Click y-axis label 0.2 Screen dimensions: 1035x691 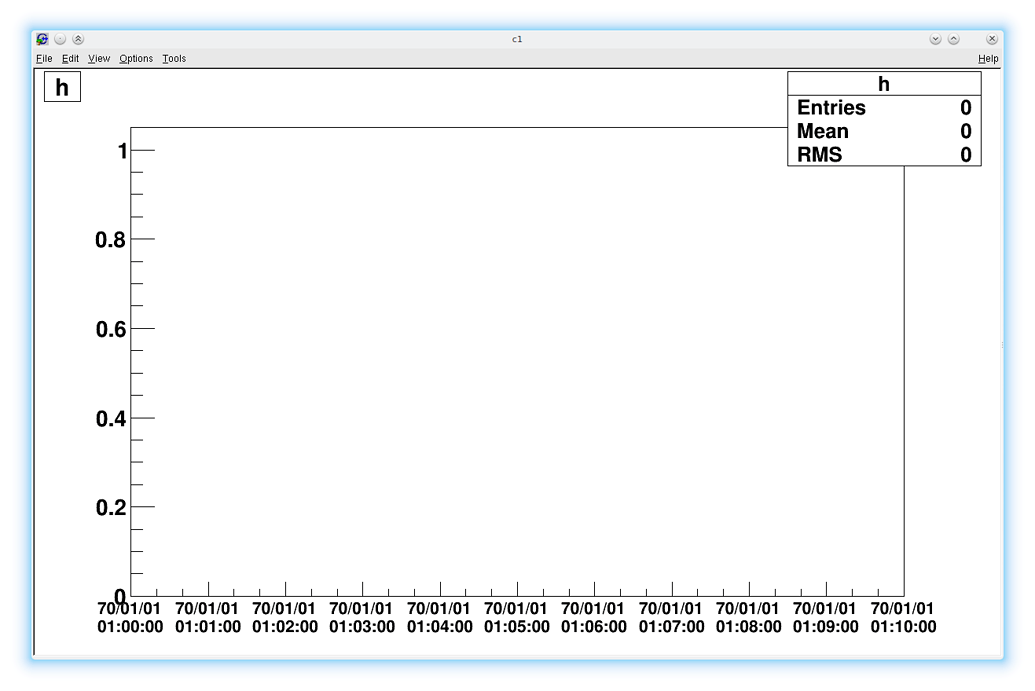coord(110,508)
